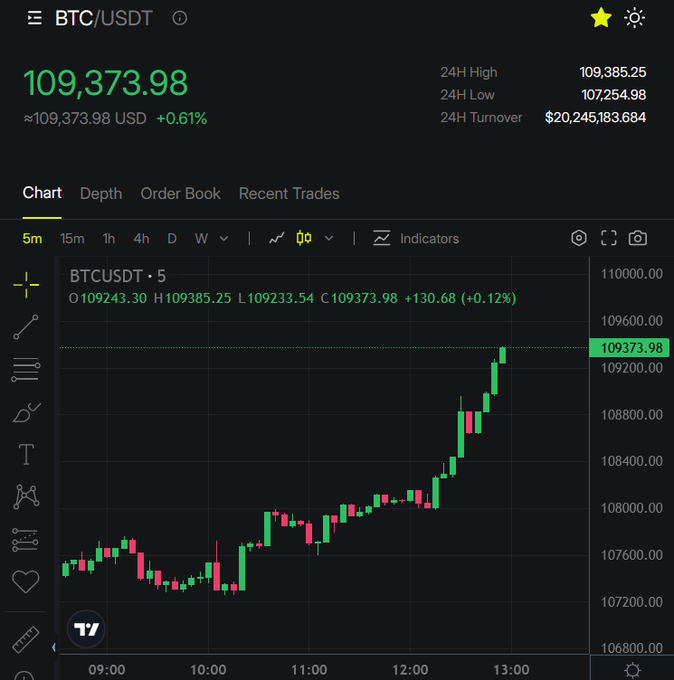The width and height of the screenshot is (674, 680).
Task: Select the 15m timeframe
Action: click(x=72, y=239)
